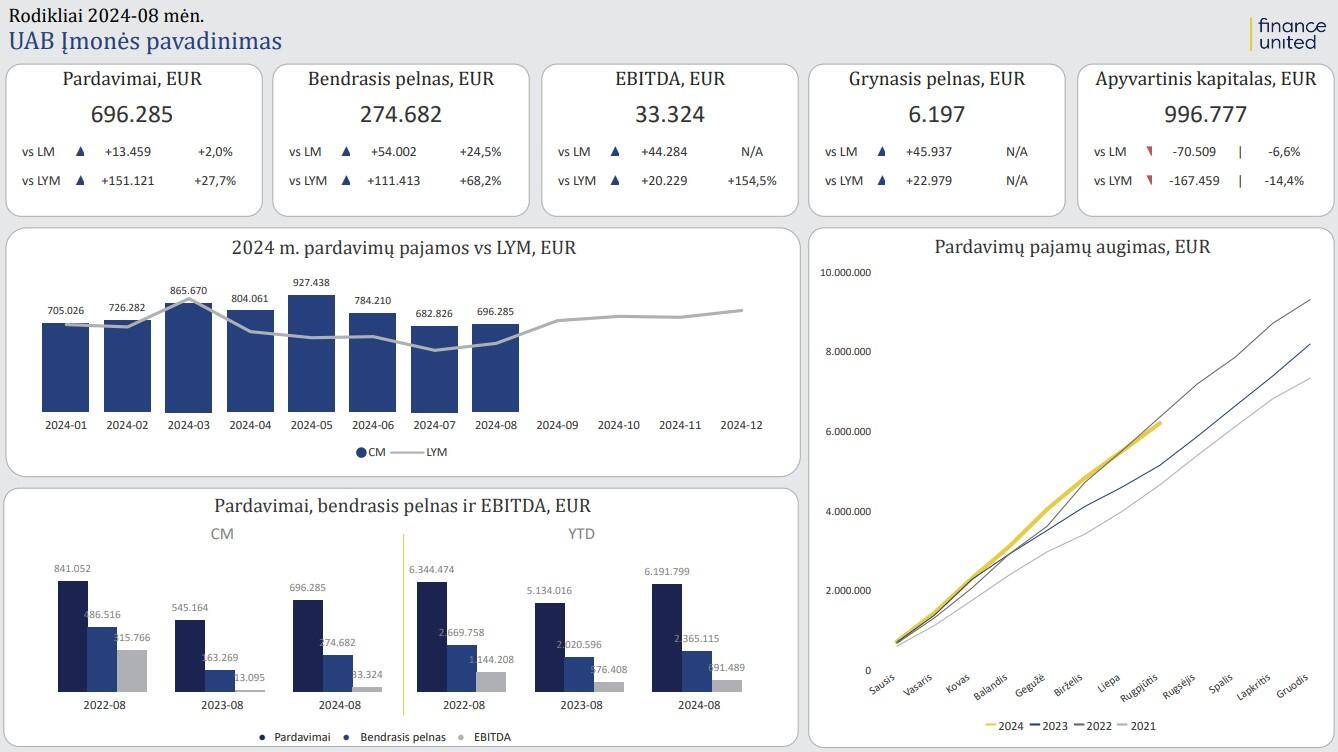Image resolution: width=1338 pixels, height=752 pixels.
Task: Click the 'UAB Įmonės pavadinimas' company title
Action: [145, 41]
